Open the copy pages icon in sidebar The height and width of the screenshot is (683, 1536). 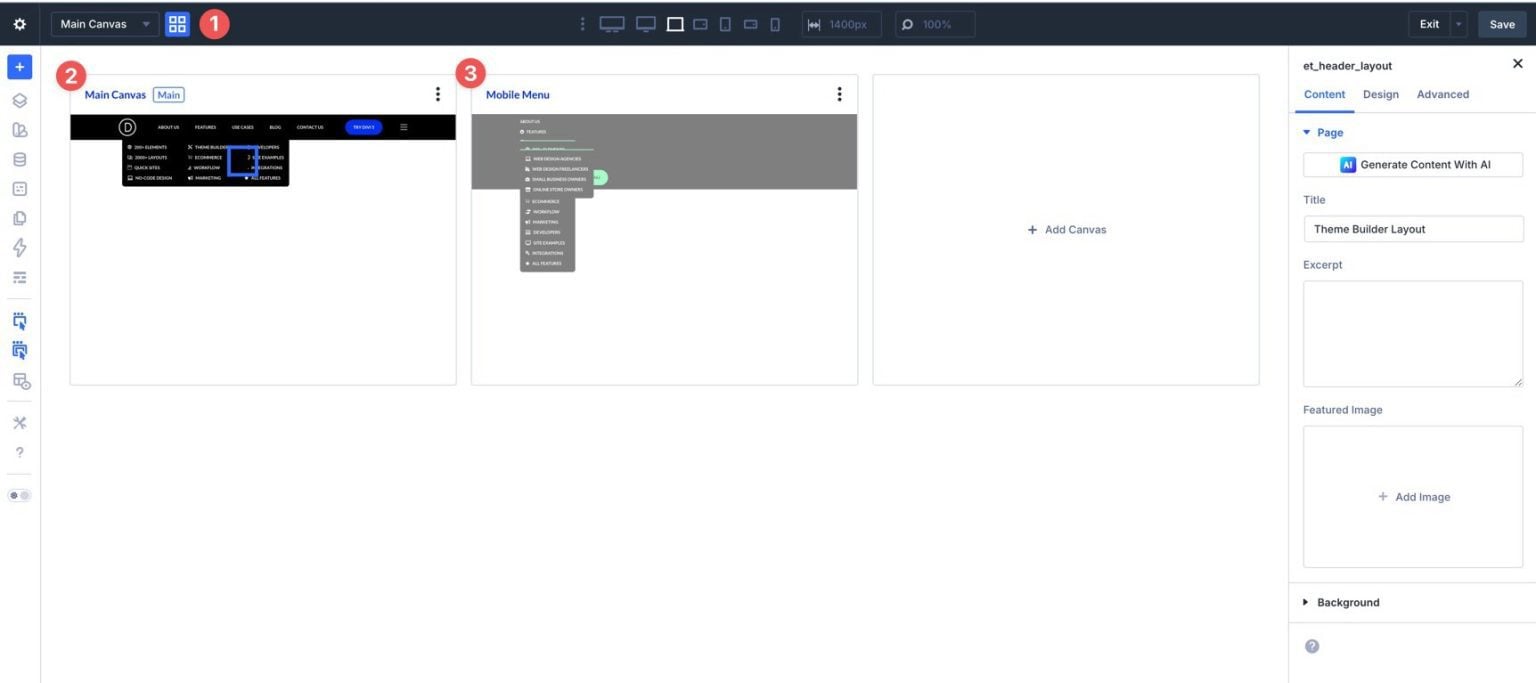point(20,218)
